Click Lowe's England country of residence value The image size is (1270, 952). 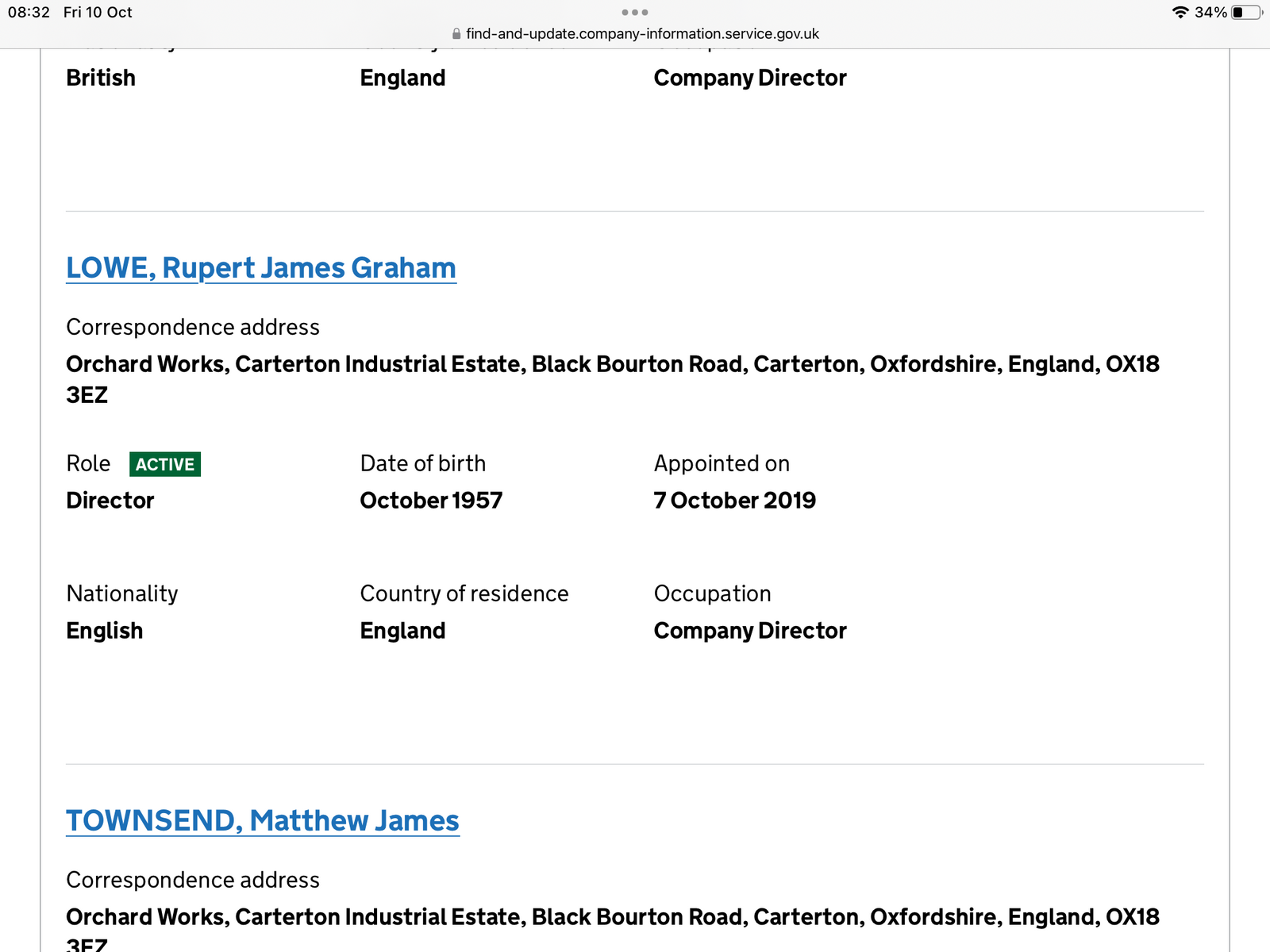pos(402,631)
